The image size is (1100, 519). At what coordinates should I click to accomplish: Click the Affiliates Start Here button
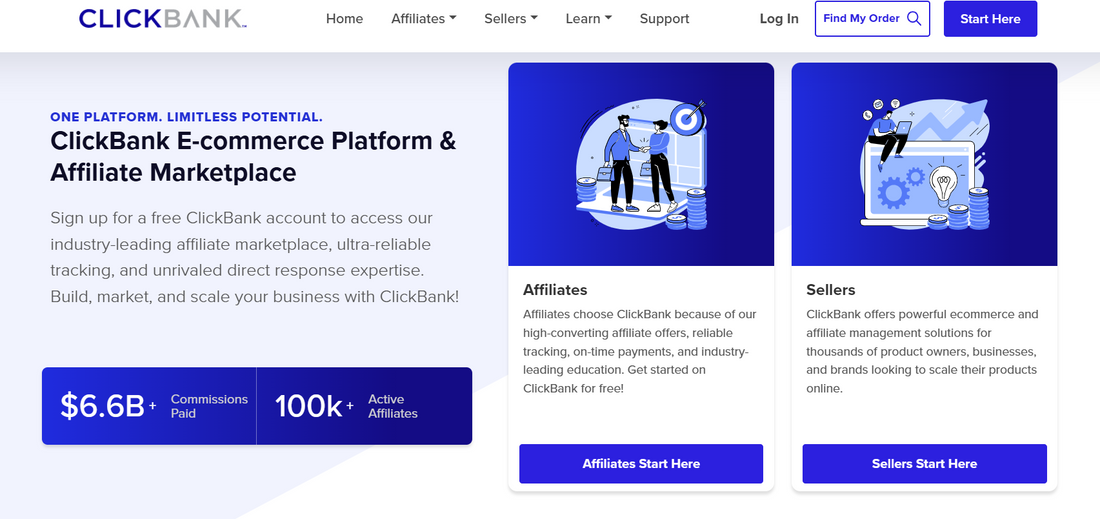pos(641,464)
